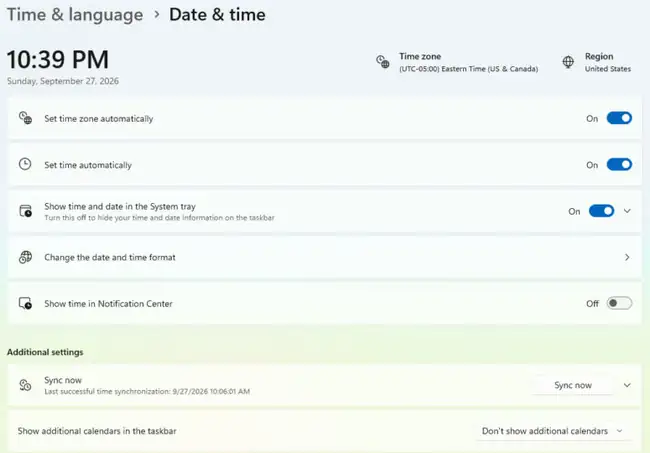Click the Sync now row icon
Viewport: 650px width, 453px height.
pyautogui.click(x=25, y=385)
